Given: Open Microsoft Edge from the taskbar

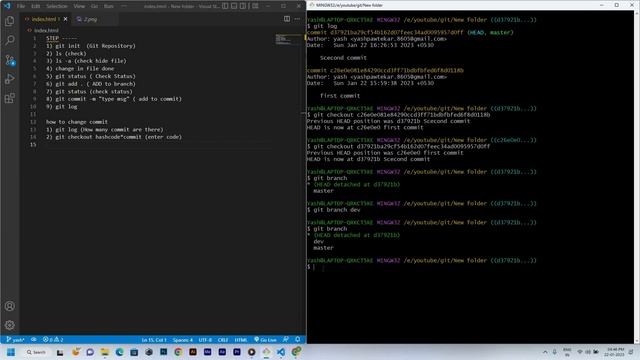Looking at the screenshot, I should (119, 352).
